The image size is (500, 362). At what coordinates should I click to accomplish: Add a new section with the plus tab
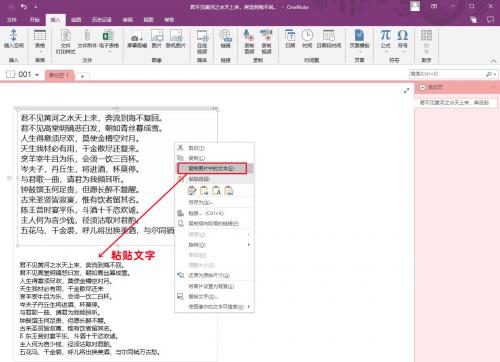82,76
